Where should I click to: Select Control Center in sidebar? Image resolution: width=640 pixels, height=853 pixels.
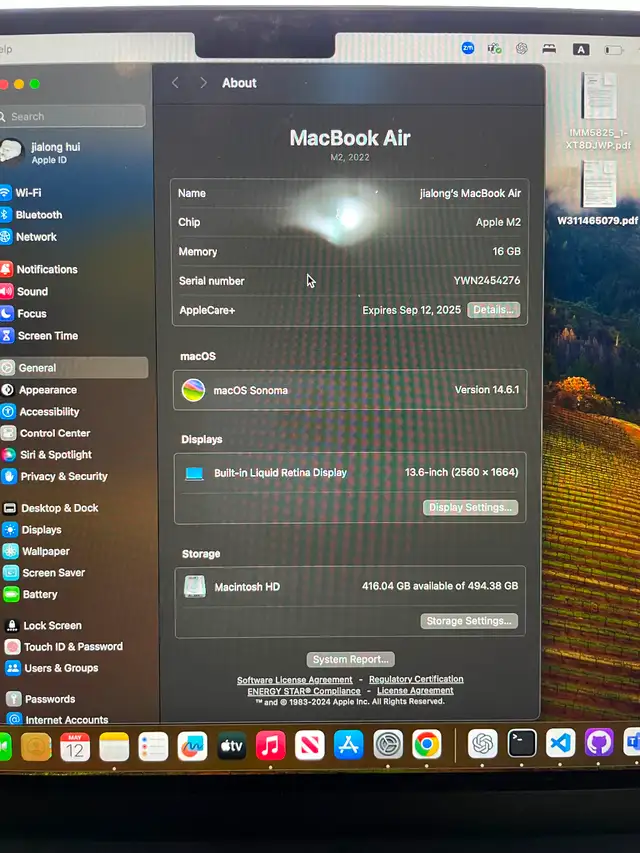[x=46, y=433]
